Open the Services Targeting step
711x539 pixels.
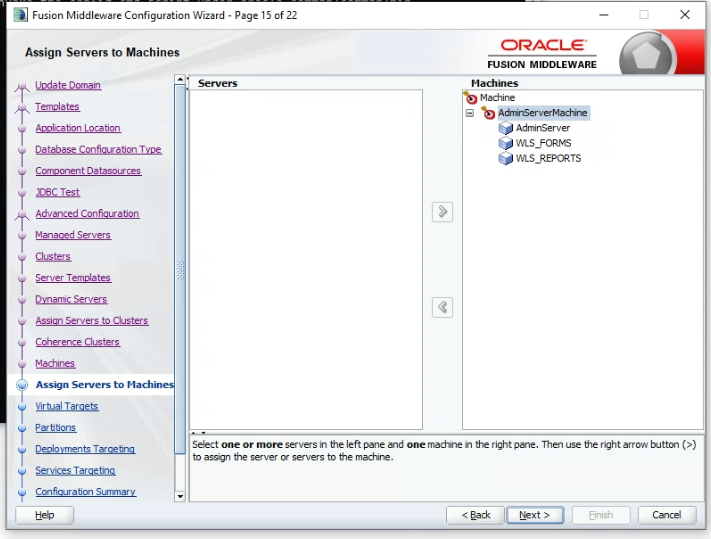75,471
